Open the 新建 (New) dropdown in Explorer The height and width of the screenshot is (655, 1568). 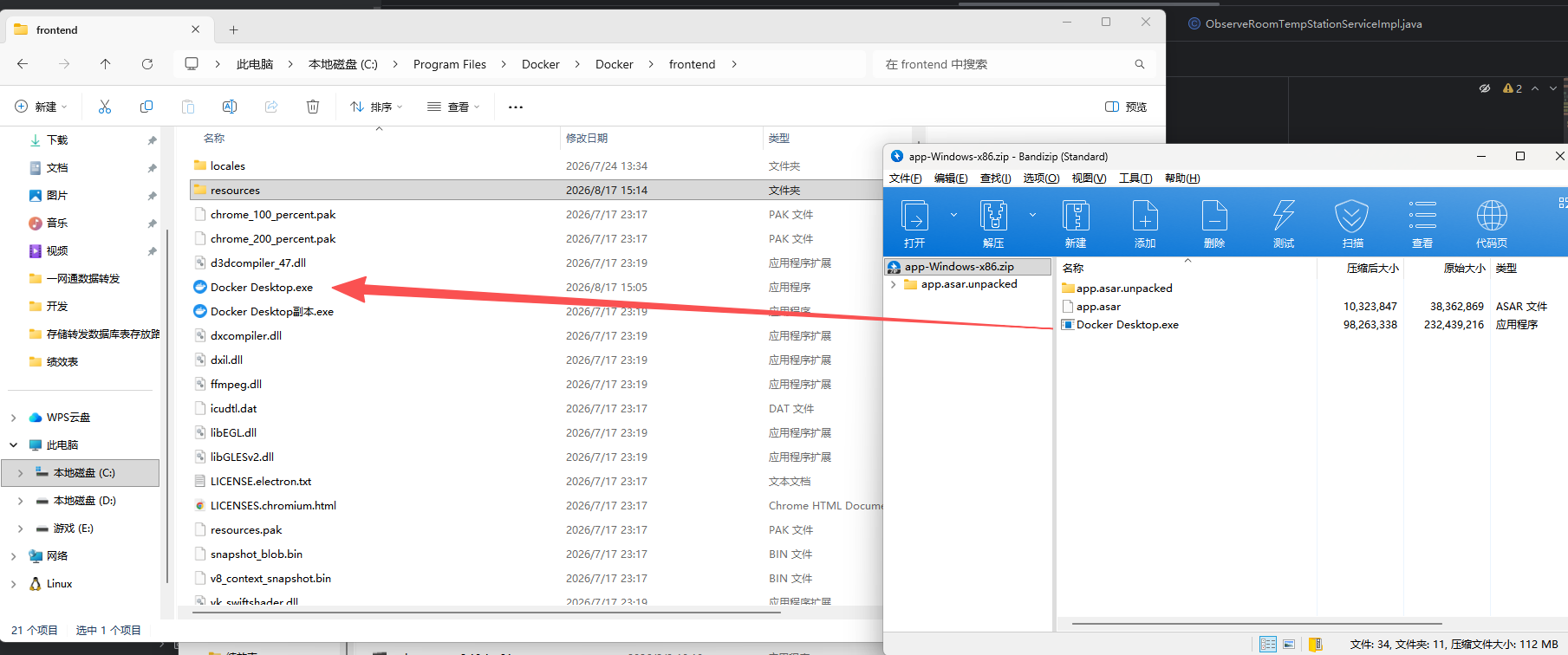pyautogui.click(x=41, y=107)
